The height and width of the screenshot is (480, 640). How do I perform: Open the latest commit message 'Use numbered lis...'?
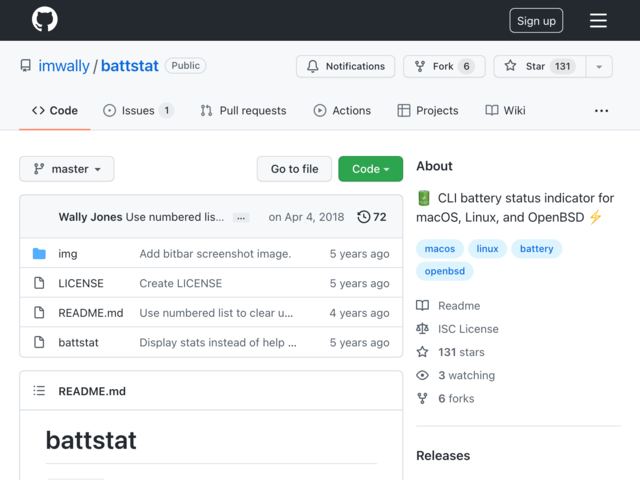tap(175, 217)
